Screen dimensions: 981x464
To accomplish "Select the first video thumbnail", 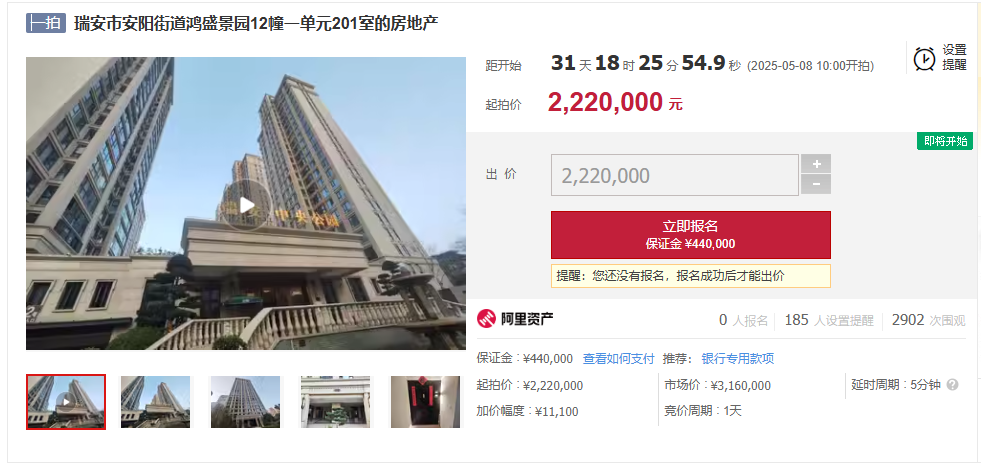I will point(66,402).
